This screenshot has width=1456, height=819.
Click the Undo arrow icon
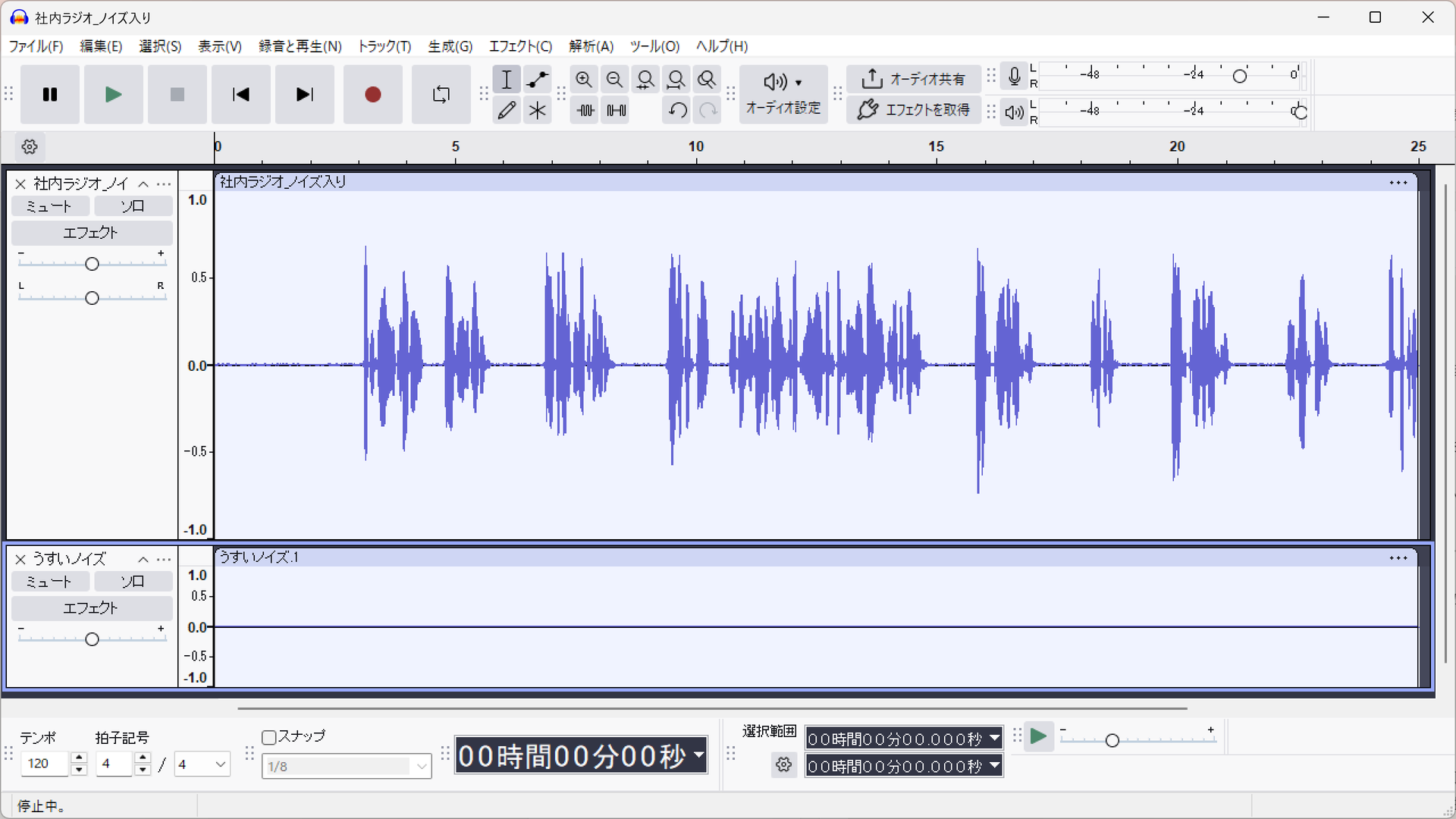[x=677, y=111]
